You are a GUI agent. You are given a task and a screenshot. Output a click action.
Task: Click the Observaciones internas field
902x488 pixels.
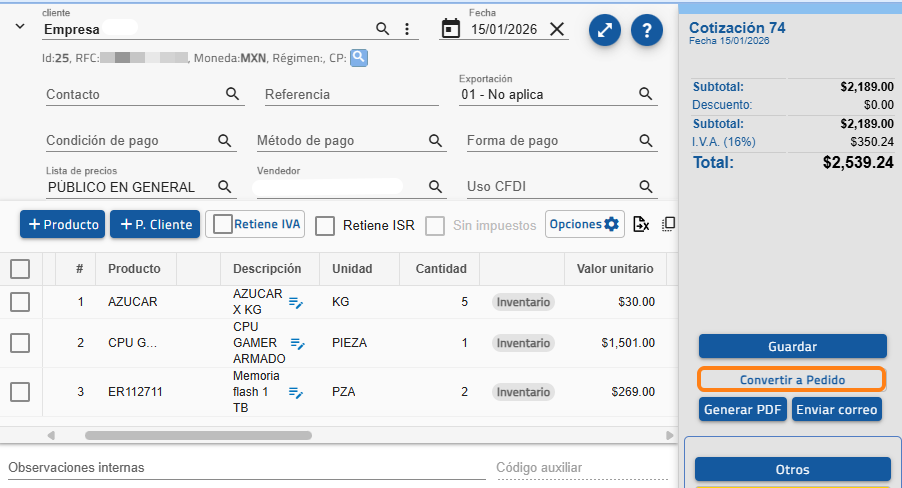[x=247, y=468]
